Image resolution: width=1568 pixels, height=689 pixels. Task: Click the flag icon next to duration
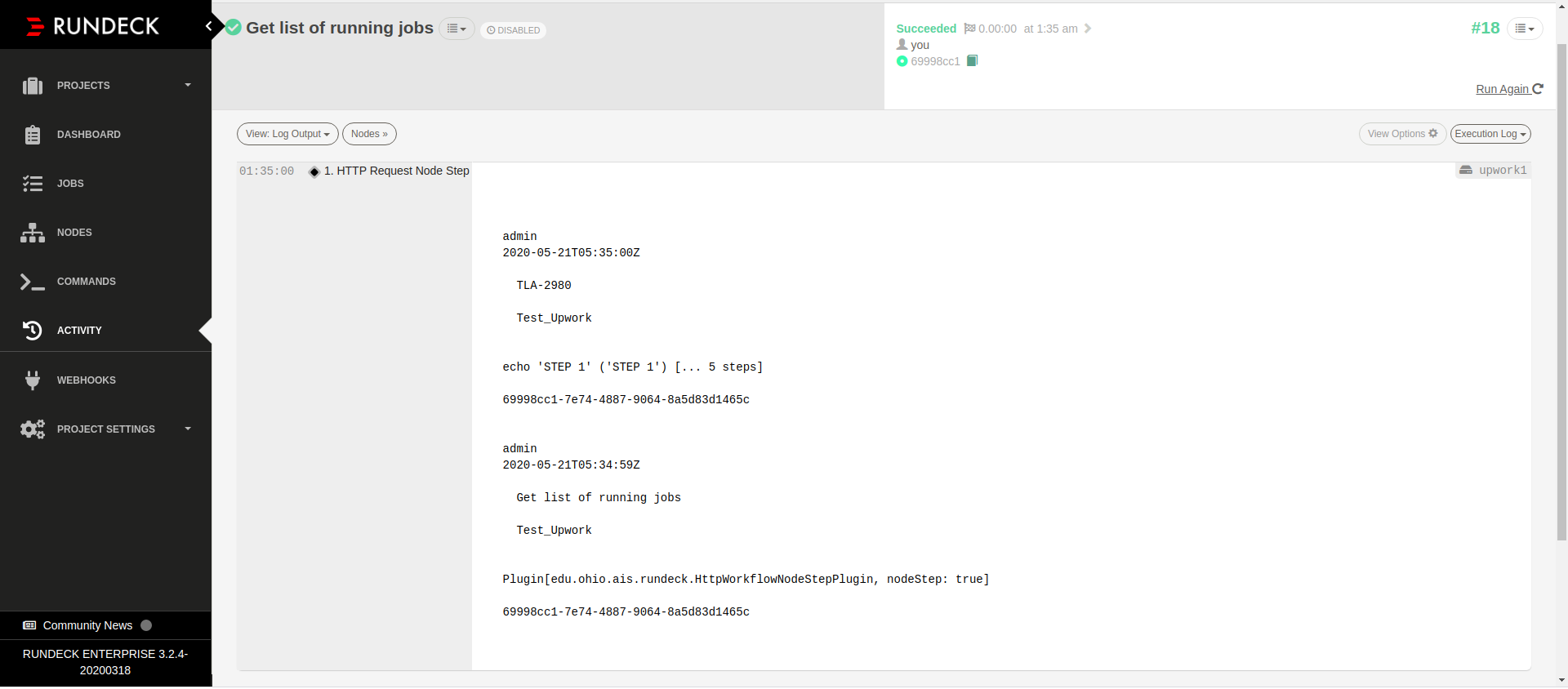pyautogui.click(x=969, y=29)
